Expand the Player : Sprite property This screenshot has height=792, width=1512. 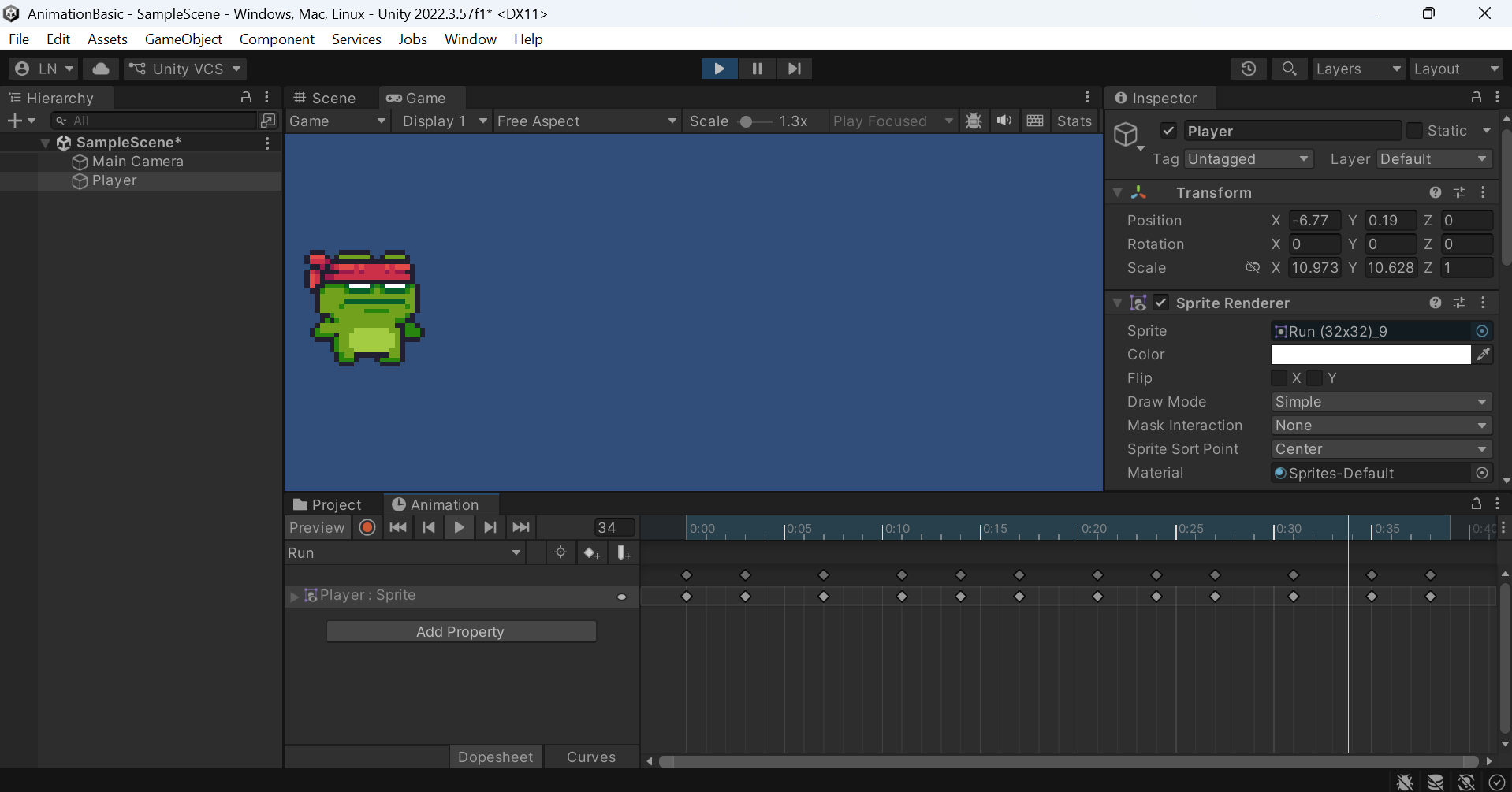(x=294, y=596)
